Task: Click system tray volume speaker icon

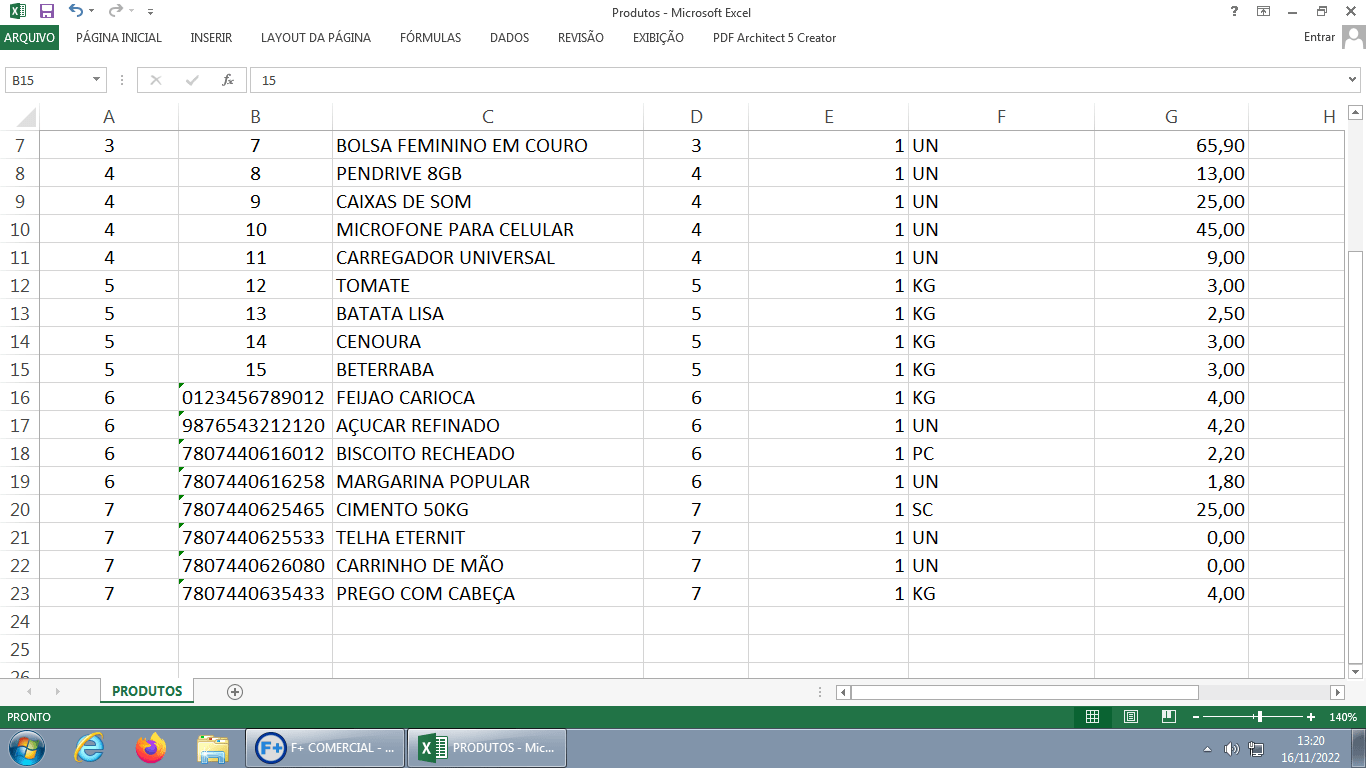Action: coord(1231,749)
